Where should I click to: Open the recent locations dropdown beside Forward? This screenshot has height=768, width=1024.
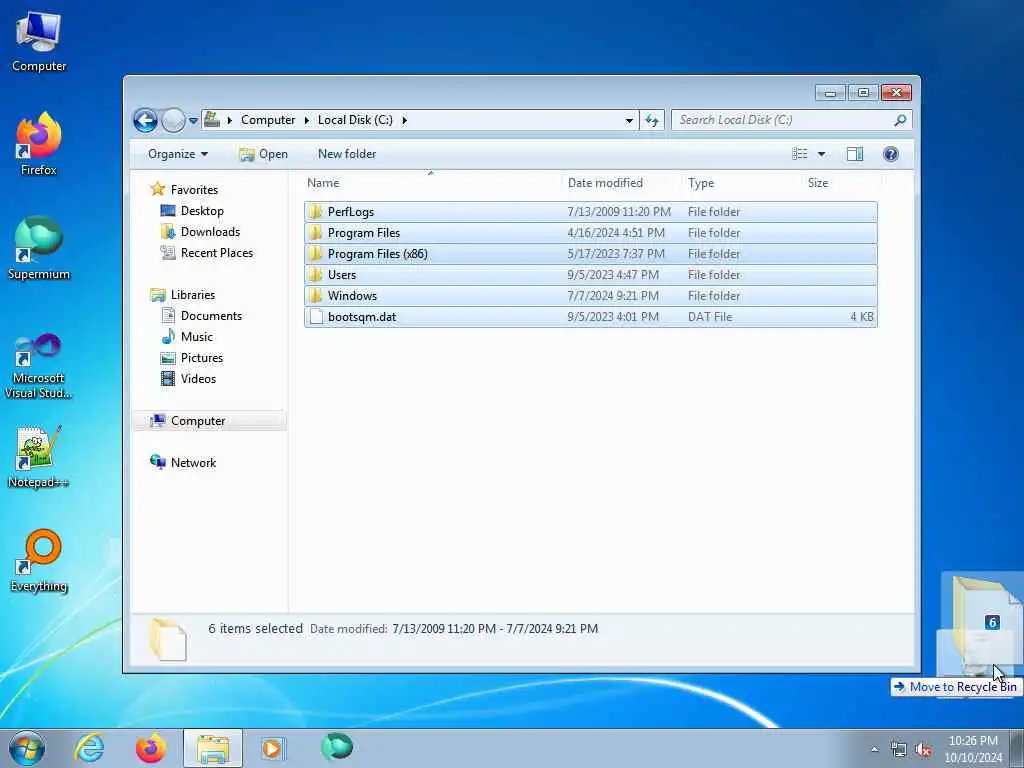point(193,121)
